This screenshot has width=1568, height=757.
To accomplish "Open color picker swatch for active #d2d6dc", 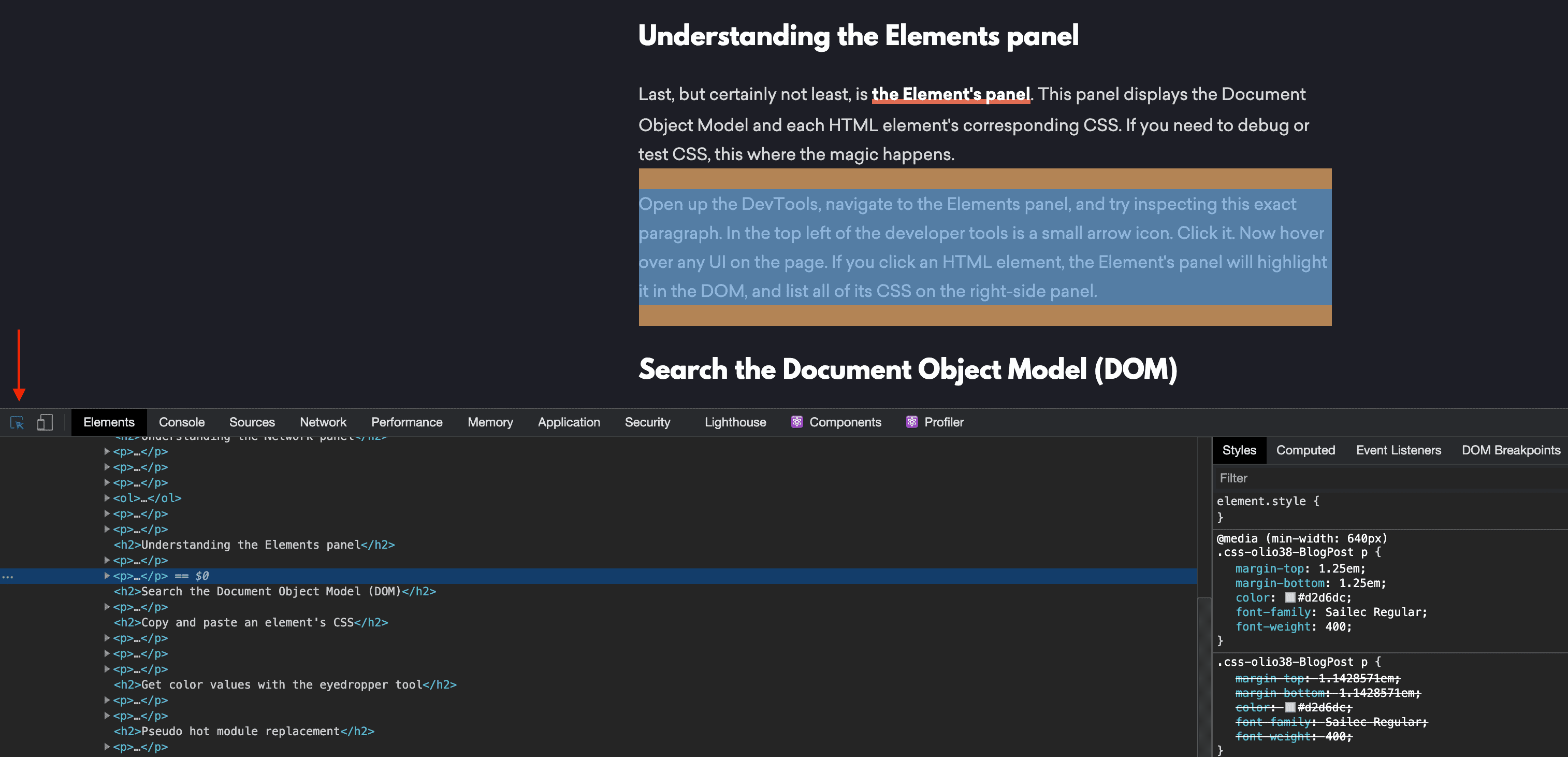I will pyautogui.click(x=1290, y=597).
